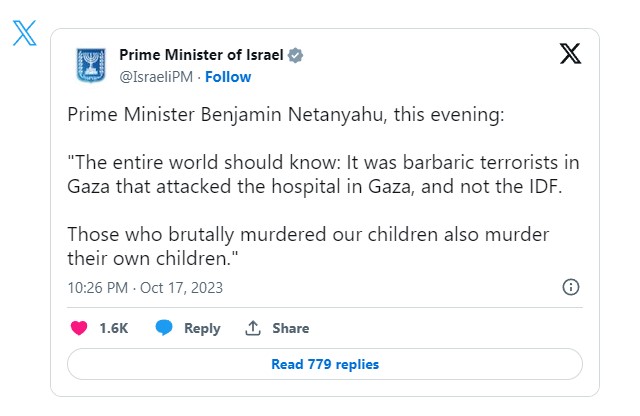The image size is (640, 416).
Task: Click the quote paragraph about the hospital in Gaza
Action: tap(323, 175)
